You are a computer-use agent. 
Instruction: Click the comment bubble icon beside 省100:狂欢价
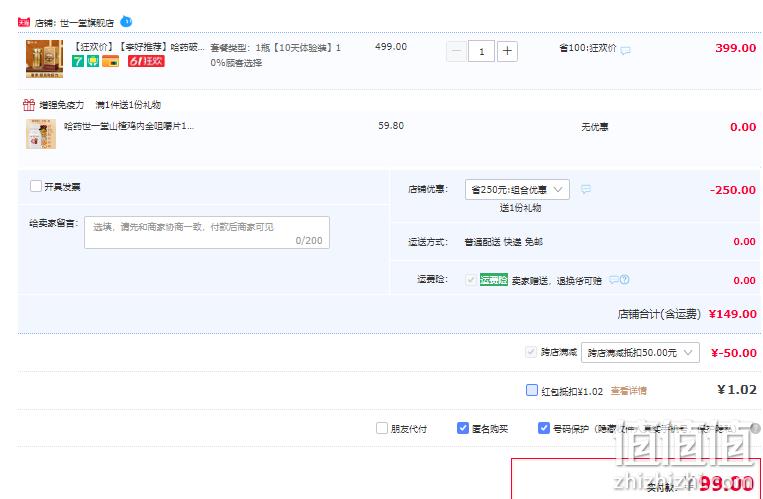pyautogui.click(x=625, y=50)
